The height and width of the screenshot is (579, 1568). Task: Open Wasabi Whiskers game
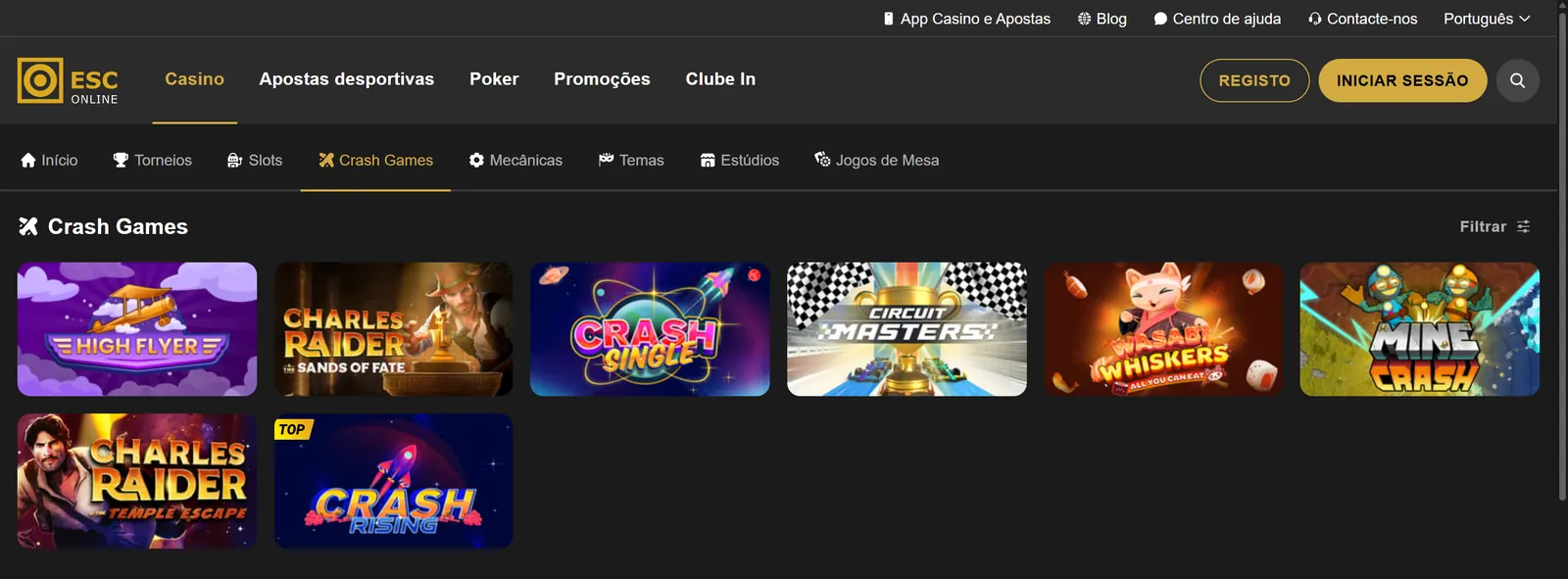coord(1163,329)
